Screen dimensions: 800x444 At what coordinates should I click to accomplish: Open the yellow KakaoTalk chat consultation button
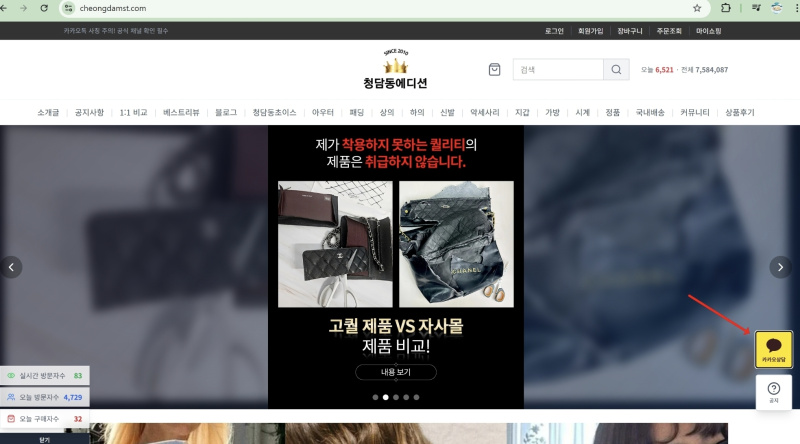coord(773,349)
